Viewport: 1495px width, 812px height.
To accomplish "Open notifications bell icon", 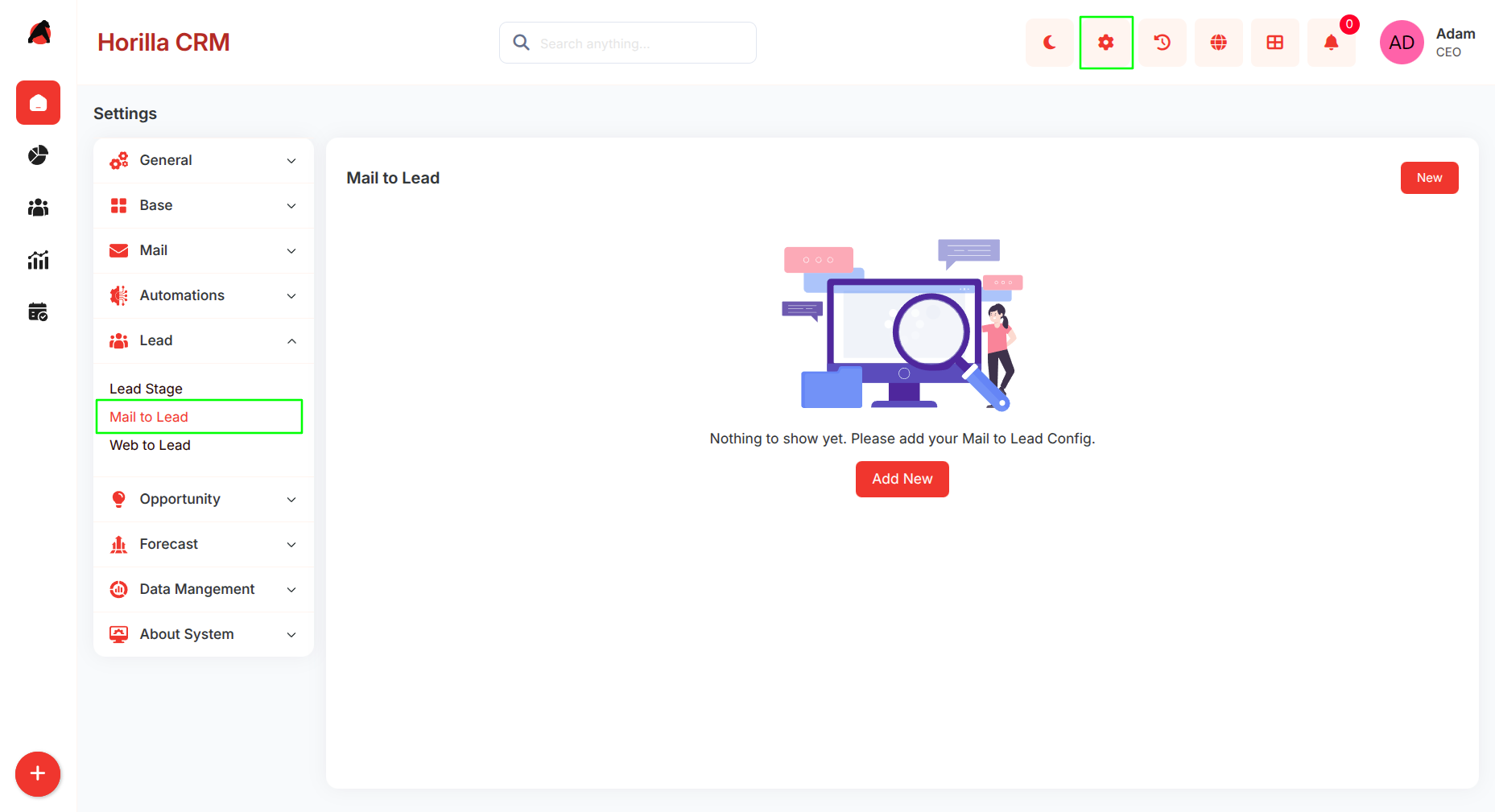I will 1332,43.
